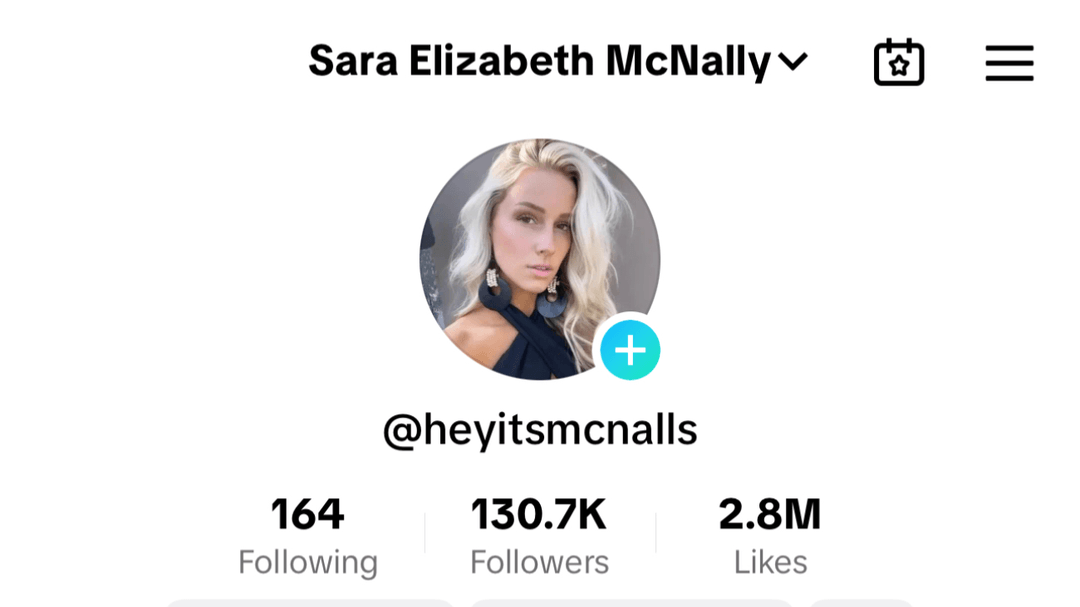Tap the Likes label
The height and width of the screenshot is (607, 1080).
click(770, 562)
